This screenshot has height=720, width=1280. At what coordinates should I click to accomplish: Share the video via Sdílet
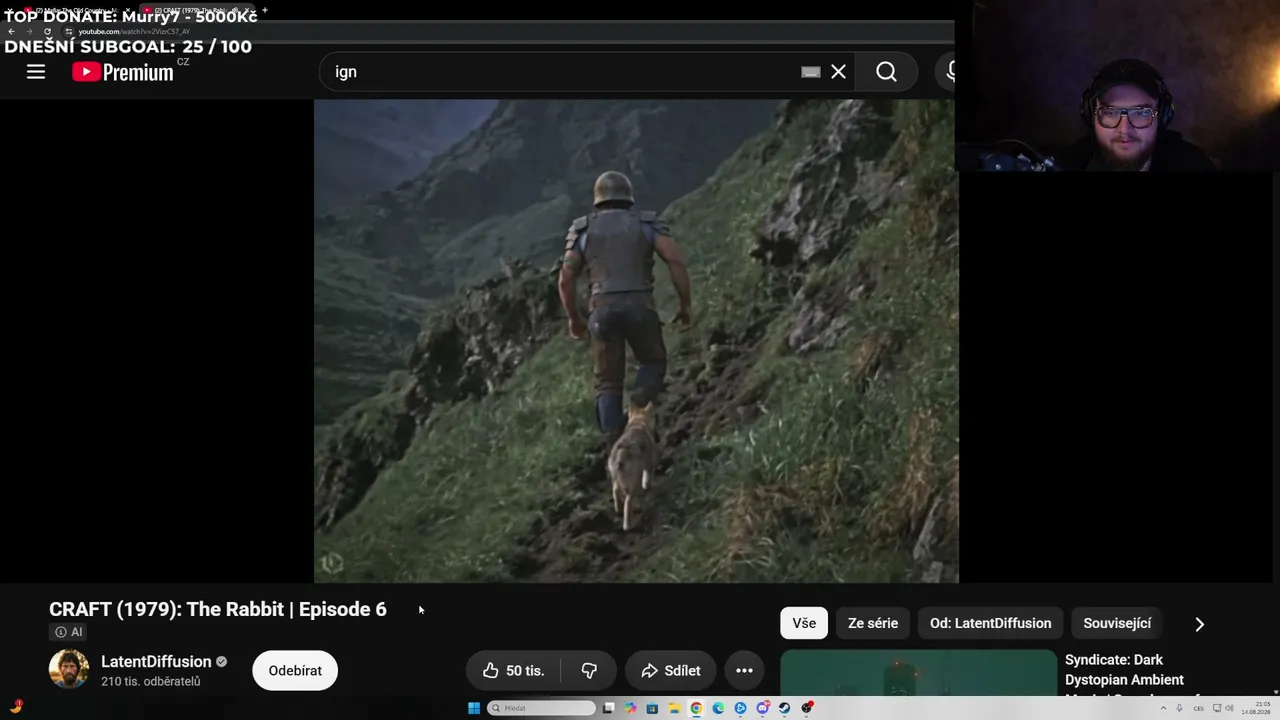click(671, 671)
